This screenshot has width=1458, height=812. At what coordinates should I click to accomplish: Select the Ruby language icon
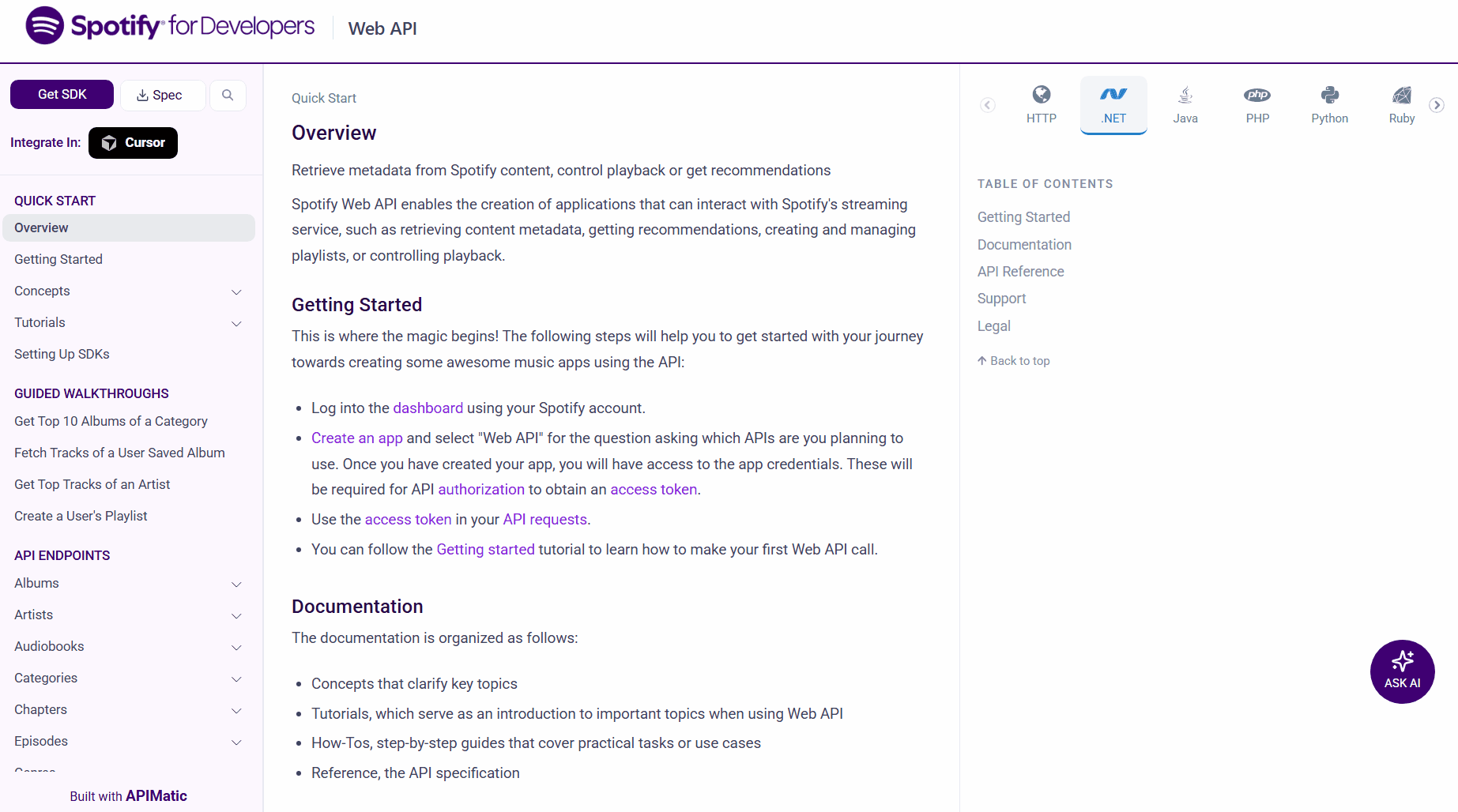[1400, 103]
